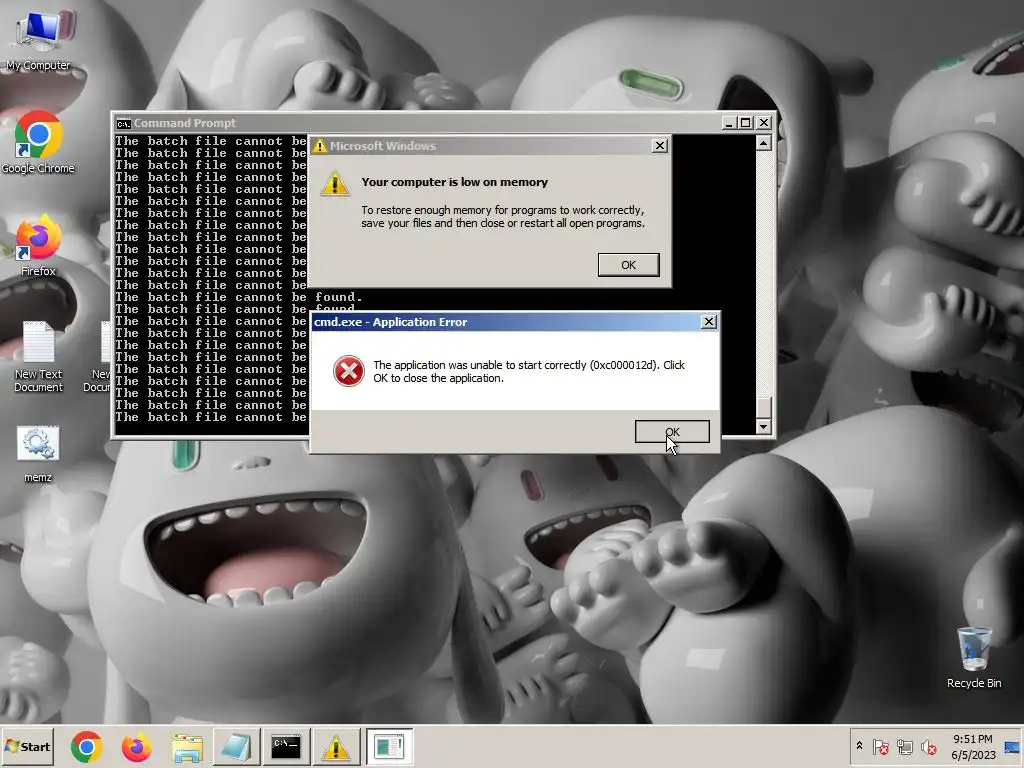1024x768 pixels.
Task: Click the 'unable to start correctly' error message
Action: tap(529, 372)
